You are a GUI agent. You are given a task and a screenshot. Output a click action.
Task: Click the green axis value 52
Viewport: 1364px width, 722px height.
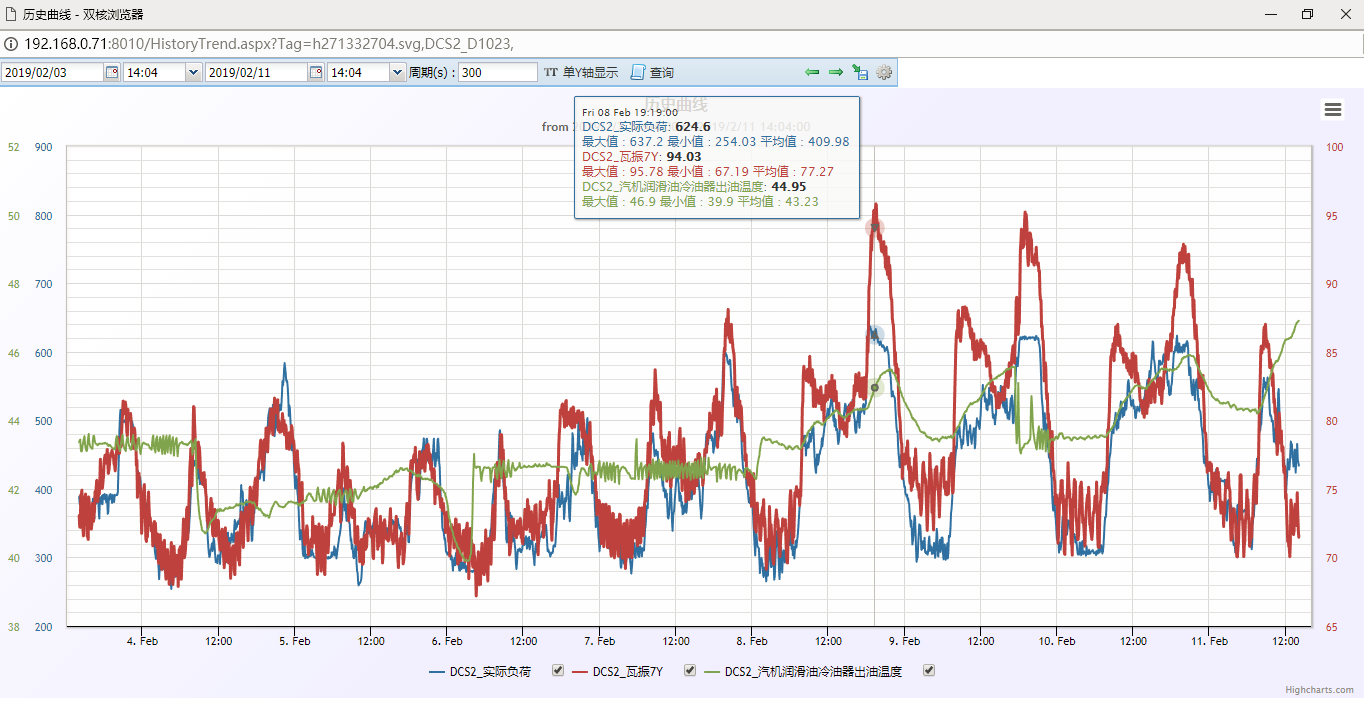click(x=13, y=147)
